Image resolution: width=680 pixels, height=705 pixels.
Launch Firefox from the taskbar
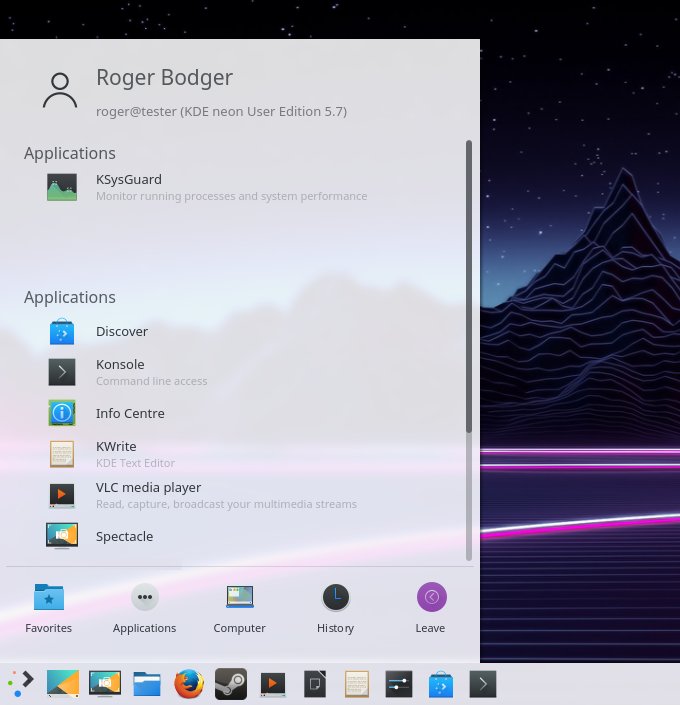click(x=189, y=684)
